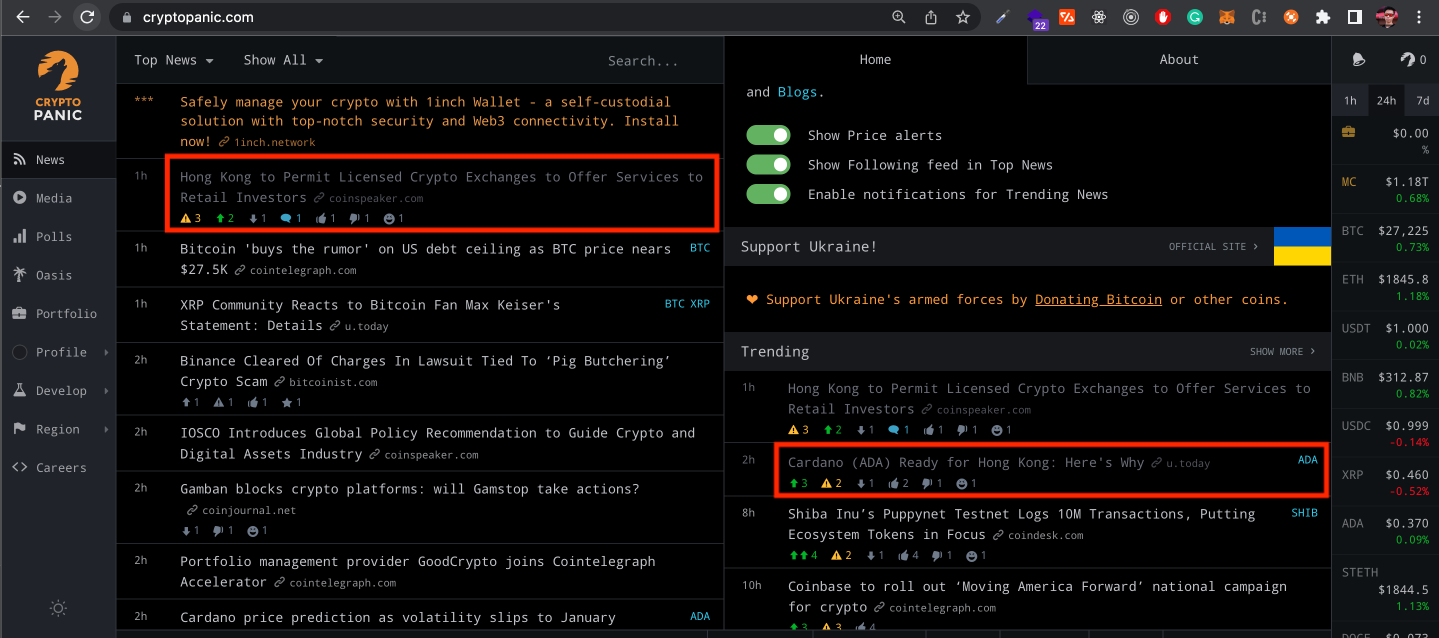Click gold briefcase icon in price panel

coord(1349,132)
